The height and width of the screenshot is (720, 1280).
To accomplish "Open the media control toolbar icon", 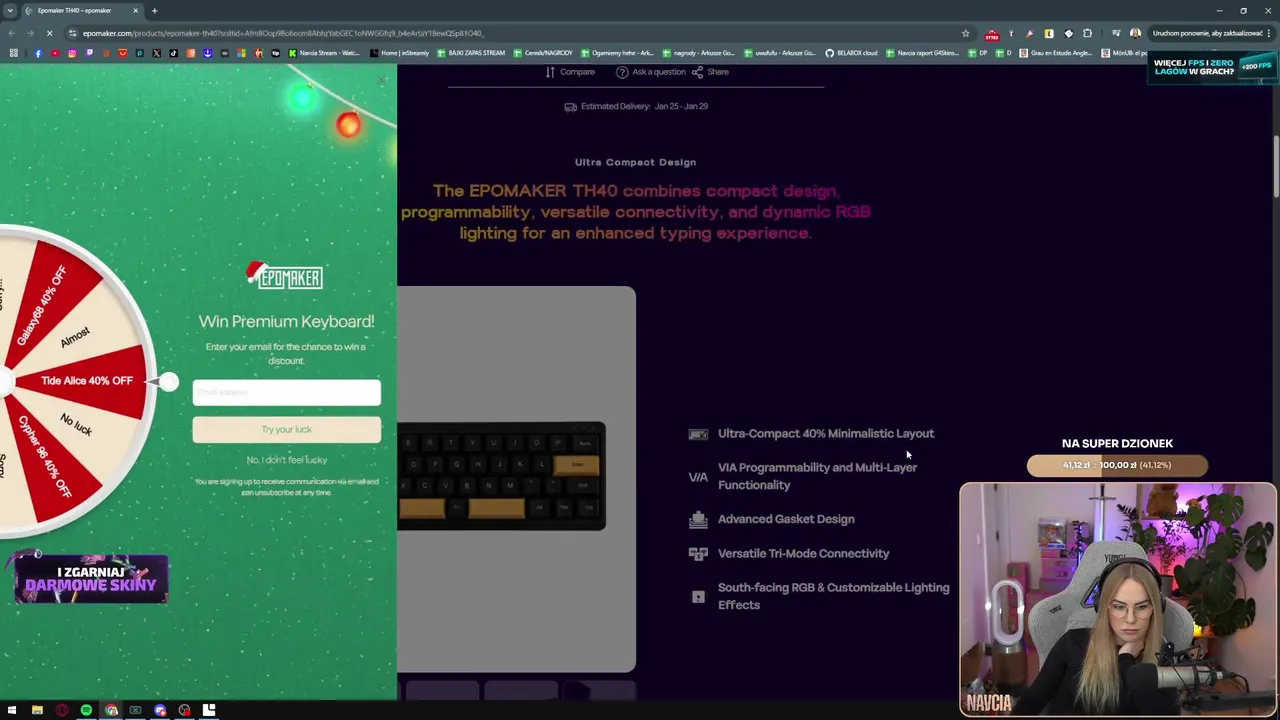I will click(x=1116, y=33).
